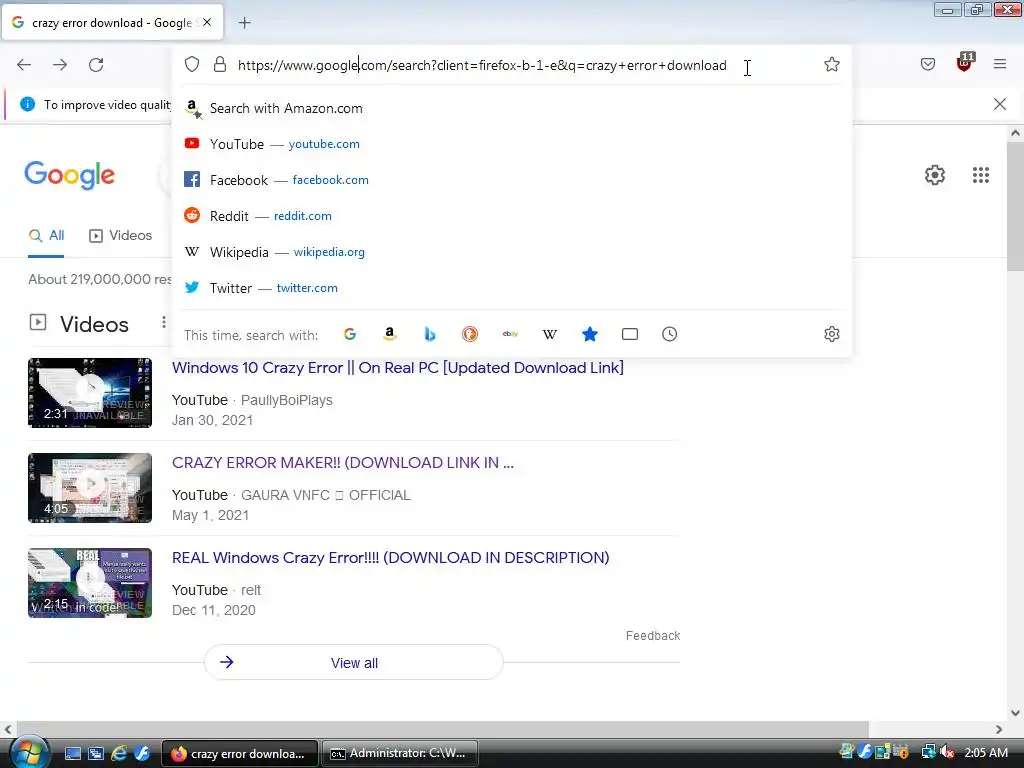Go back with the browser back arrow

[24, 65]
